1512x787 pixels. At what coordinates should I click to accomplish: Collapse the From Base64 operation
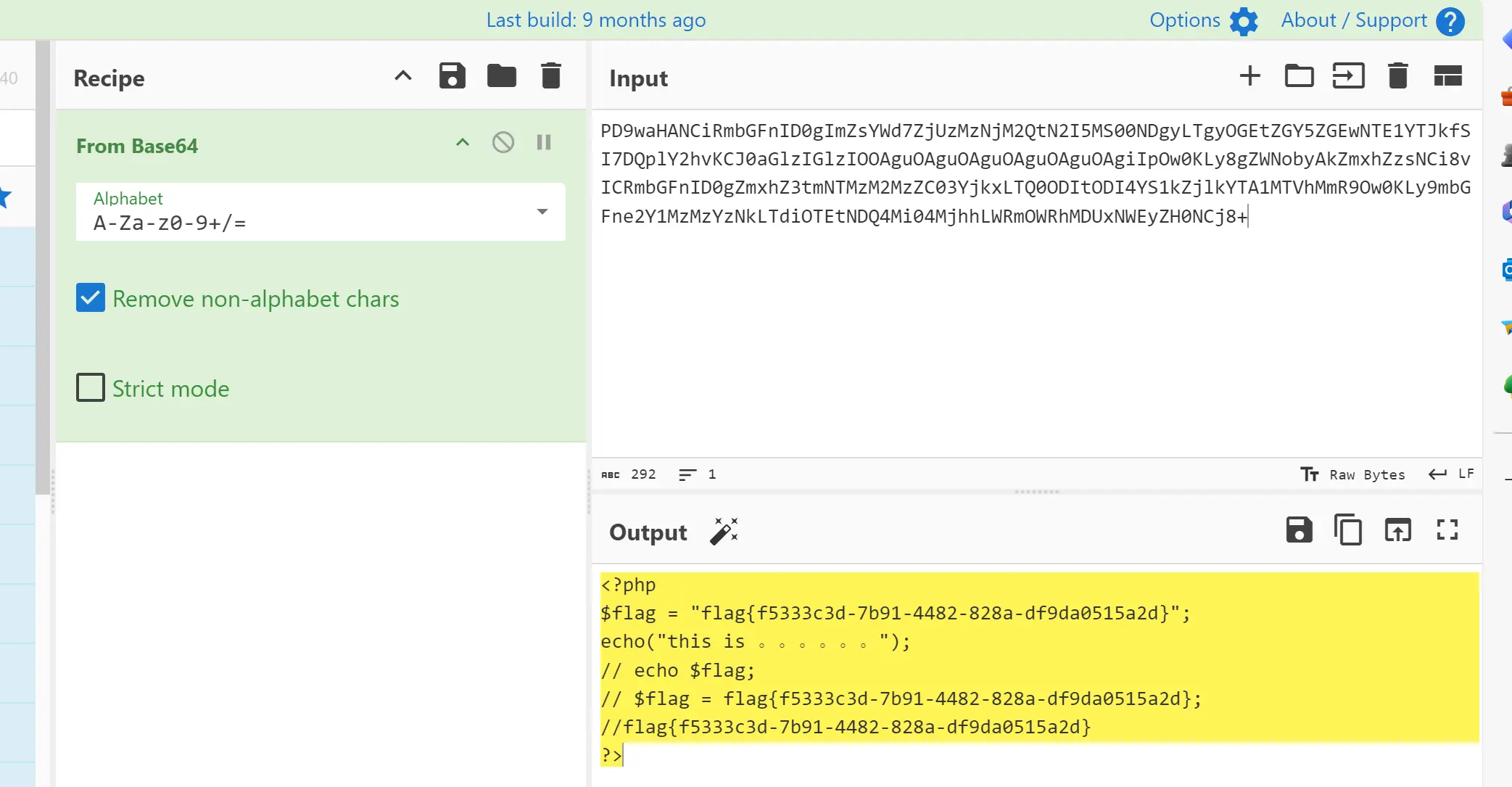click(463, 142)
